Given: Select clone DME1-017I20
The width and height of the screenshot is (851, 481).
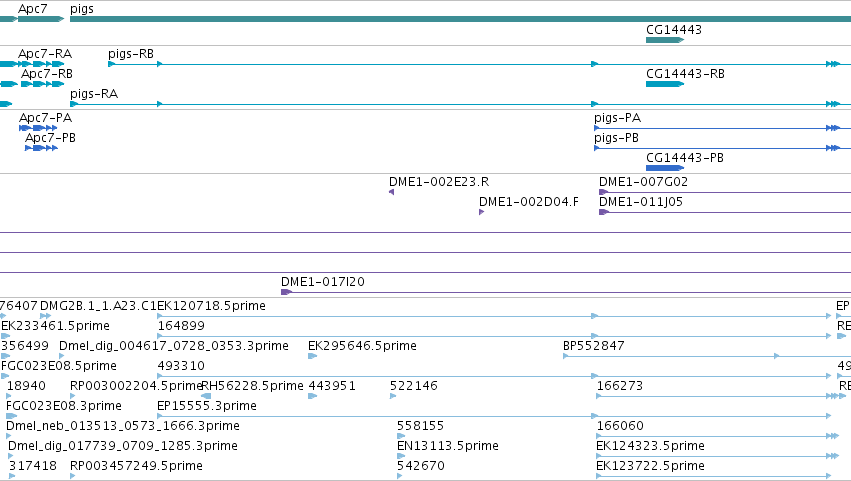Looking at the screenshot, I should click(323, 282).
